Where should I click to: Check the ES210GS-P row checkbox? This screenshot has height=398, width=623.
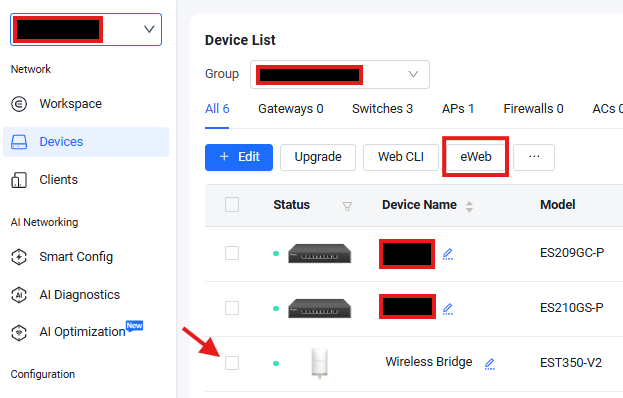coord(232,308)
